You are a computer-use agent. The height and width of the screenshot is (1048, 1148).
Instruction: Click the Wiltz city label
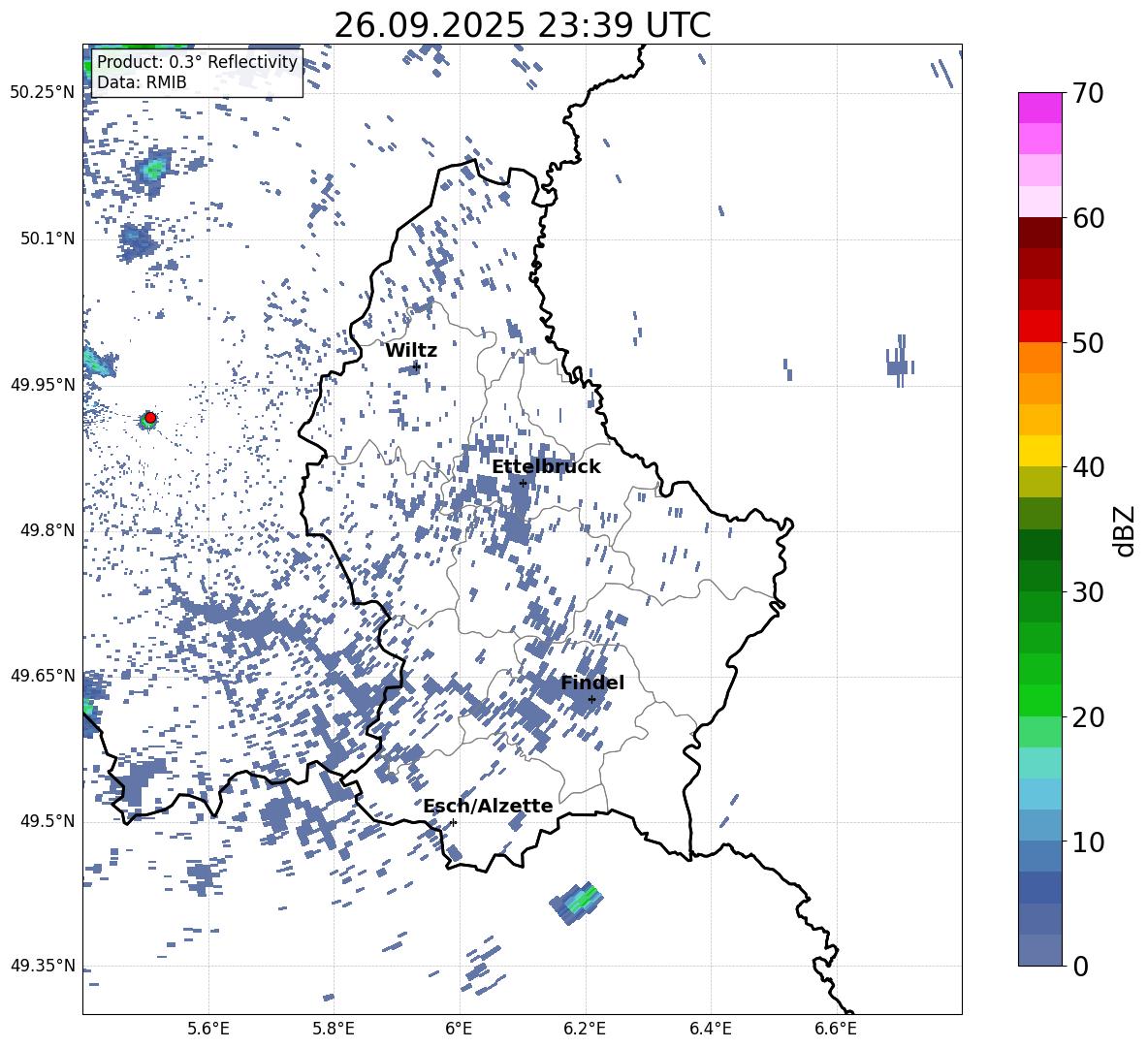click(411, 351)
